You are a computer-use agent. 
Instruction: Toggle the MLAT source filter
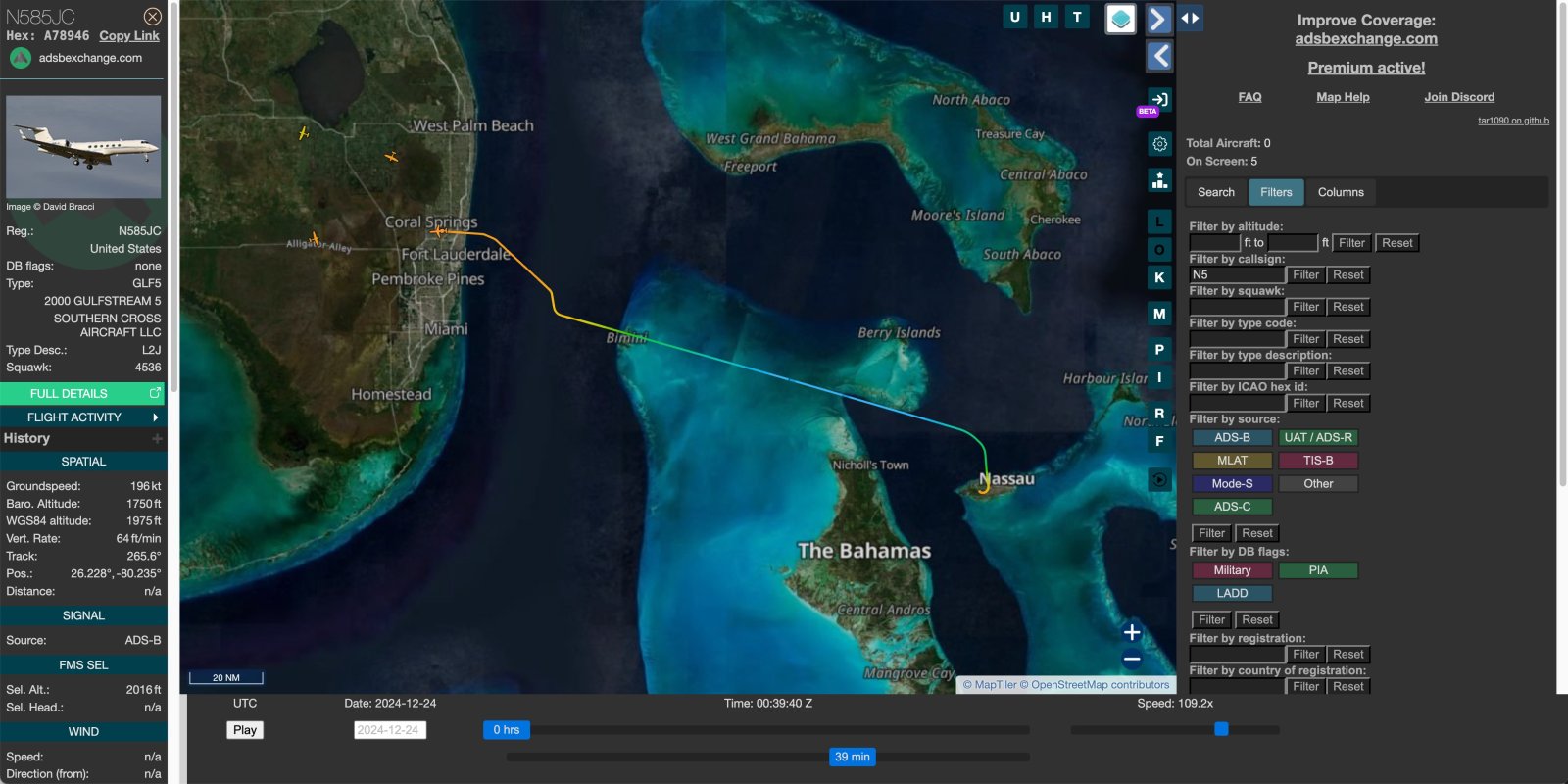click(1232, 461)
